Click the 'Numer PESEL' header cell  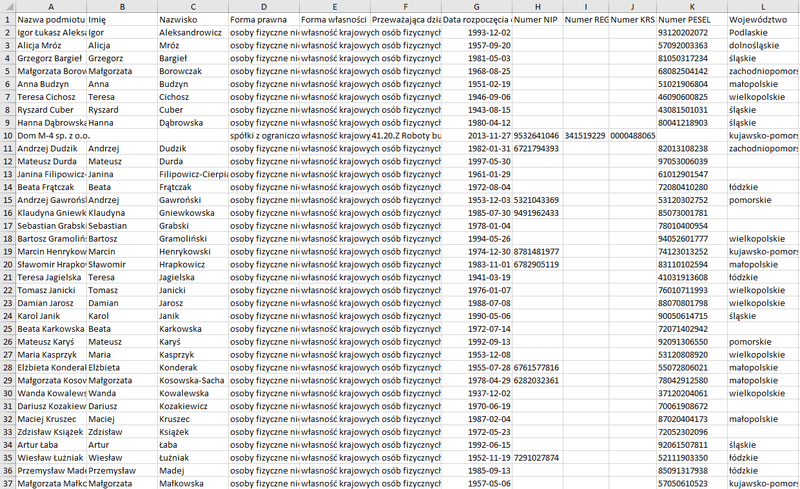pyautogui.click(x=691, y=20)
